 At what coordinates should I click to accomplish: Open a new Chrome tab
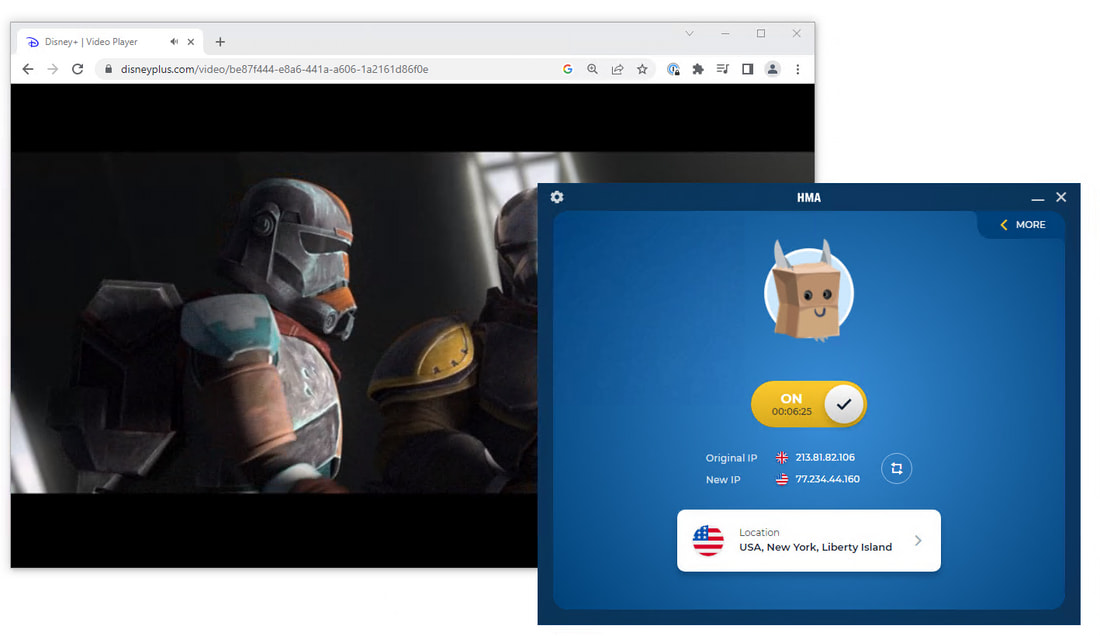(x=220, y=42)
